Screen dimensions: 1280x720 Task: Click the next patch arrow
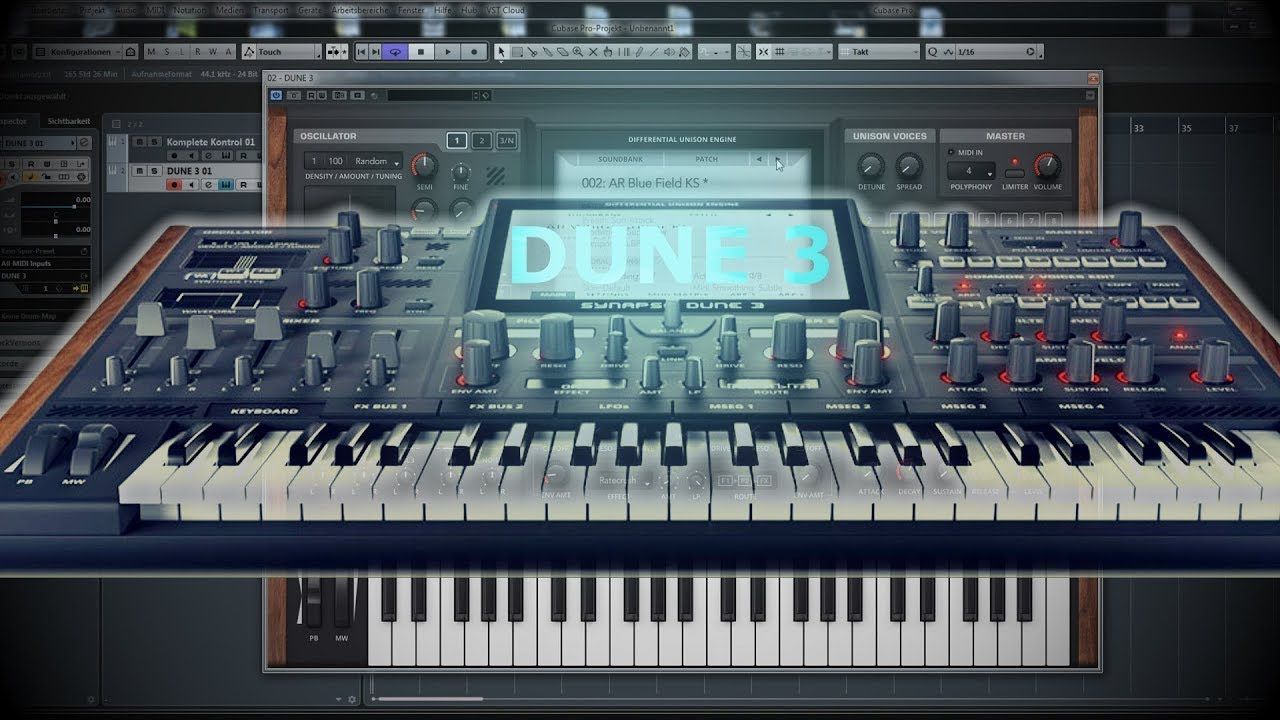point(777,160)
